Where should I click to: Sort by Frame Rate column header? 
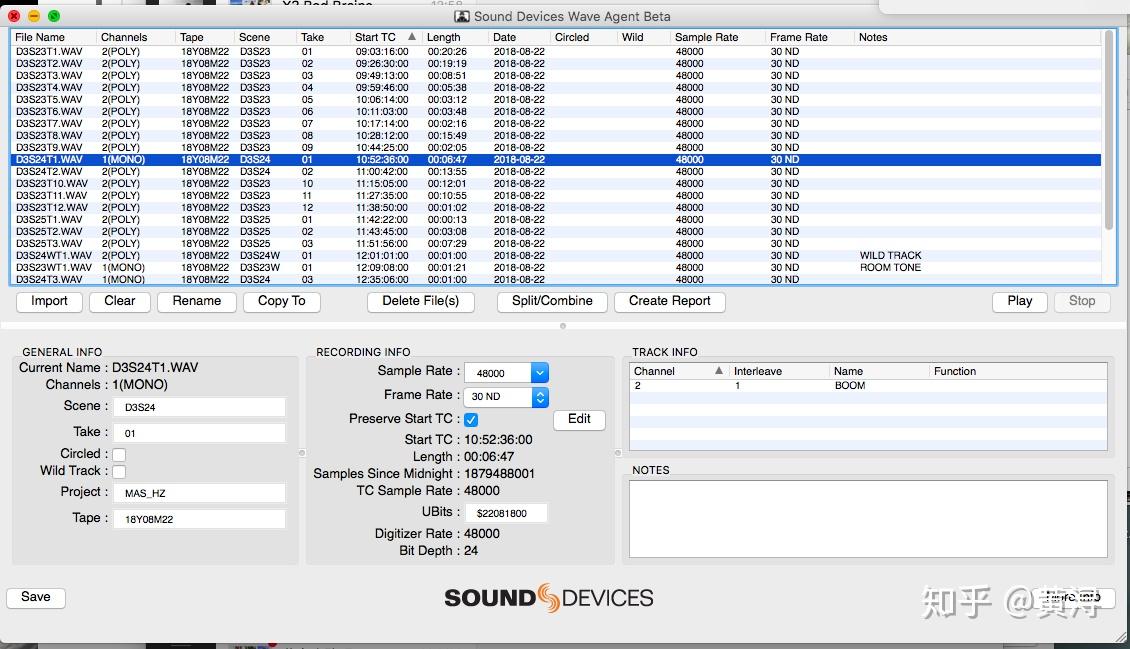click(x=809, y=37)
